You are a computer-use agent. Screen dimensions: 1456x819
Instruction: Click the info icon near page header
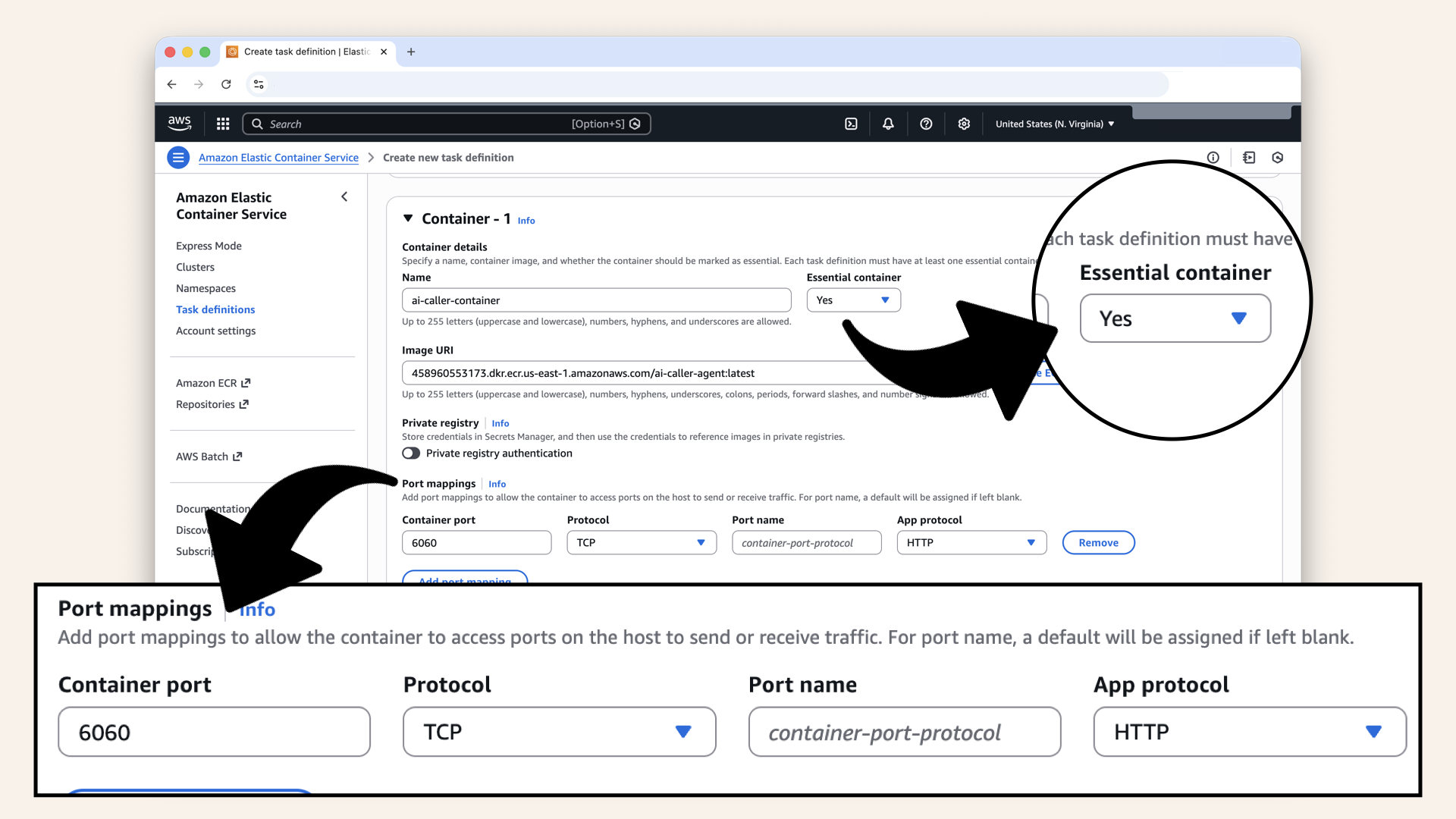[1213, 157]
